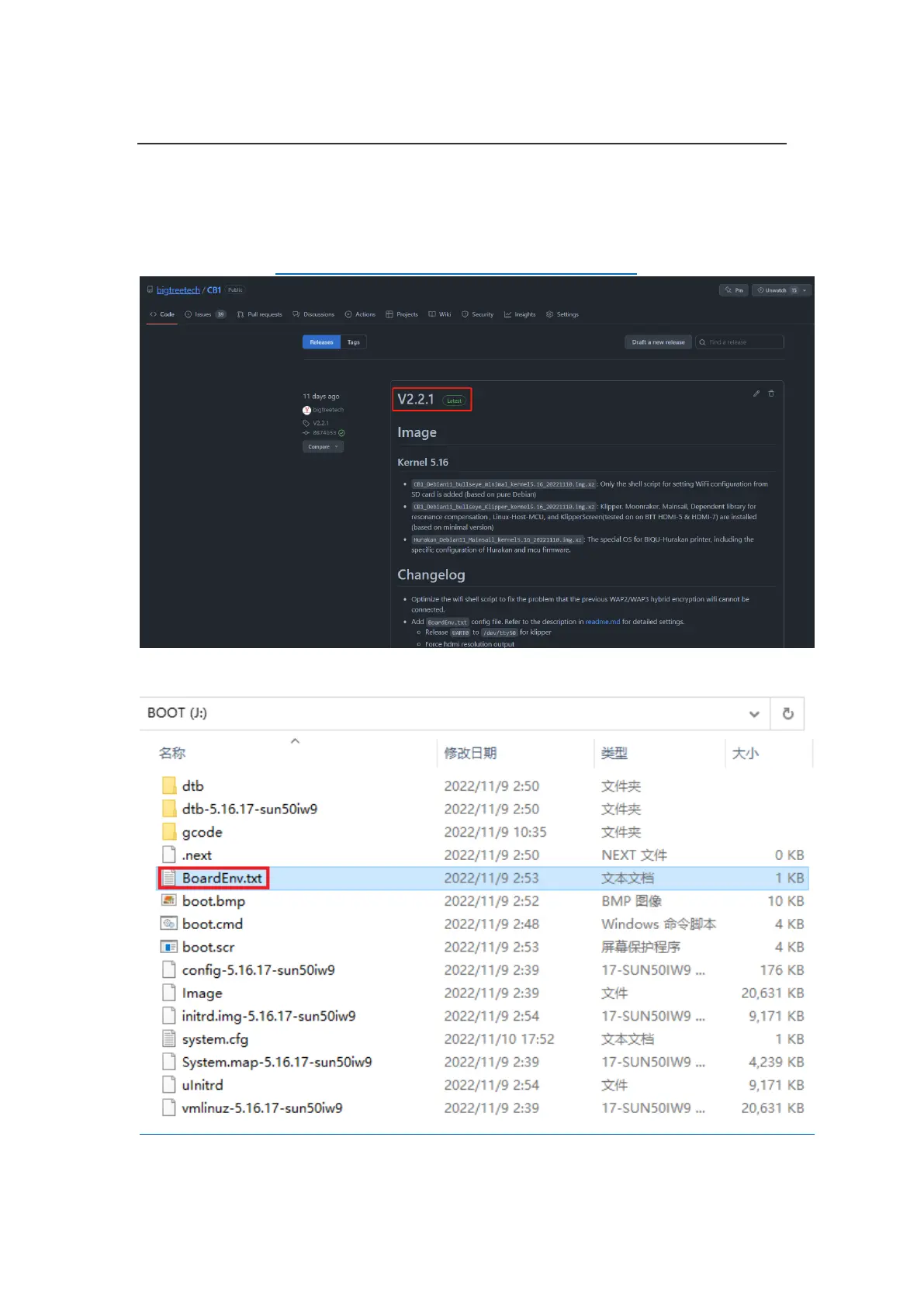Select the Image file icon
Viewport: 924px width, 1307px height.
pos(169,993)
